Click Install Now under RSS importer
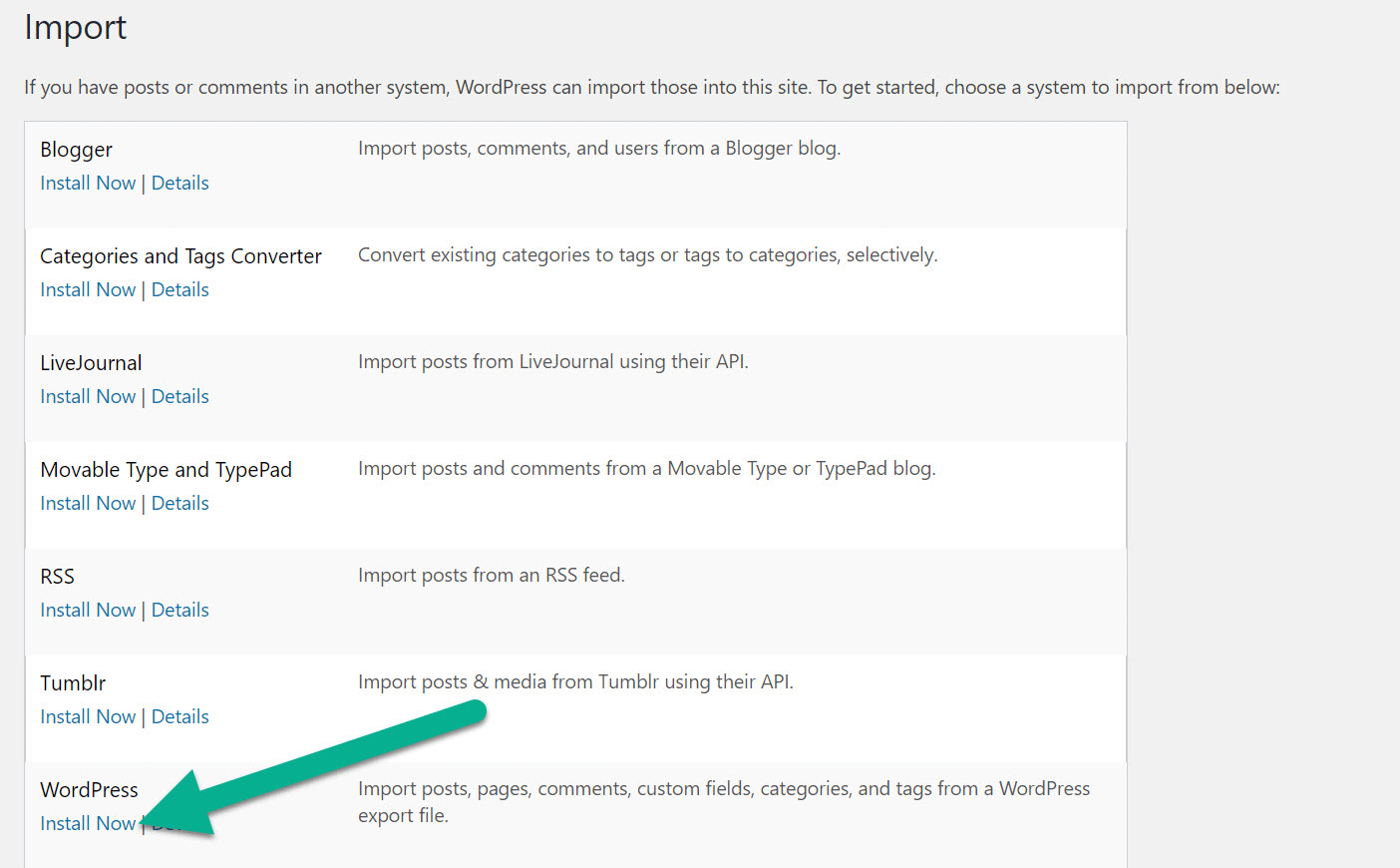This screenshot has width=1400, height=868. 88,610
